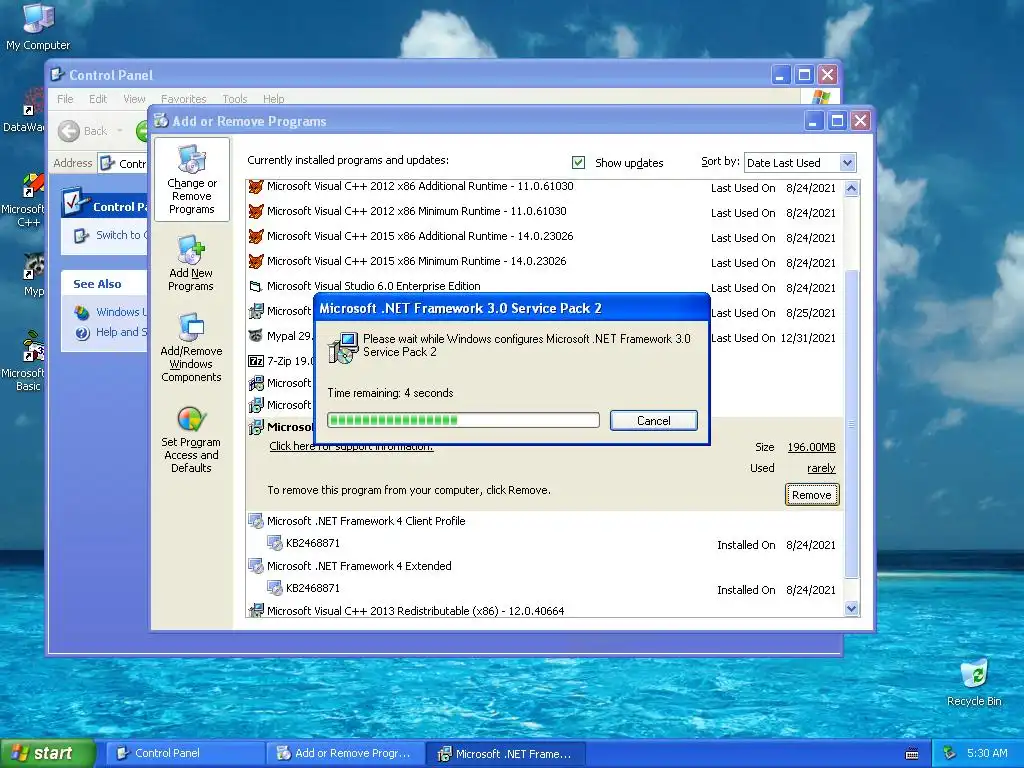Click KB2468871 icon under Client Profile
The image size is (1024, 768).
(x=275, y=543)
